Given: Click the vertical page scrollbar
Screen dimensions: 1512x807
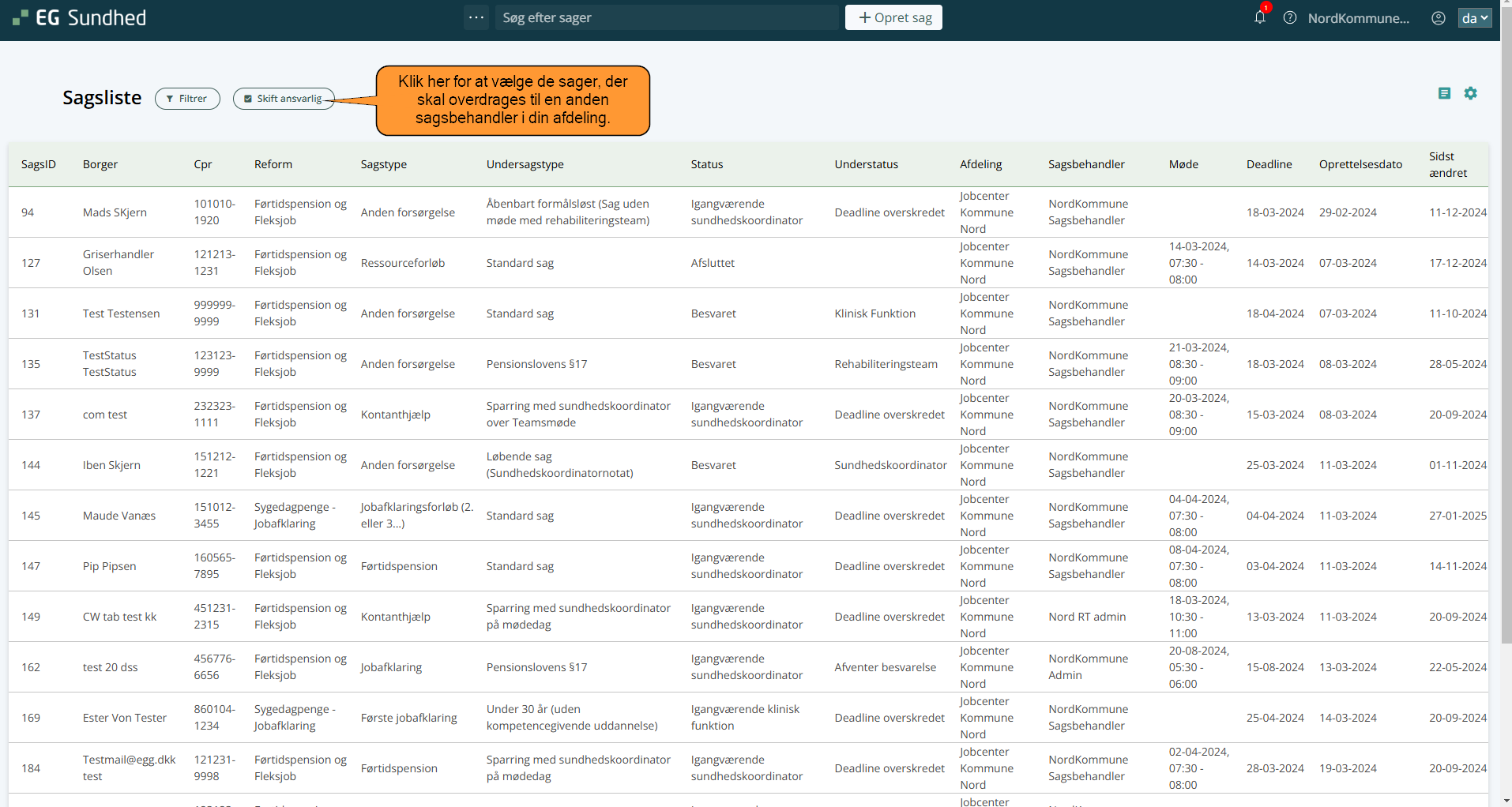Looking at the screenshot, I should pos(1506,395).
